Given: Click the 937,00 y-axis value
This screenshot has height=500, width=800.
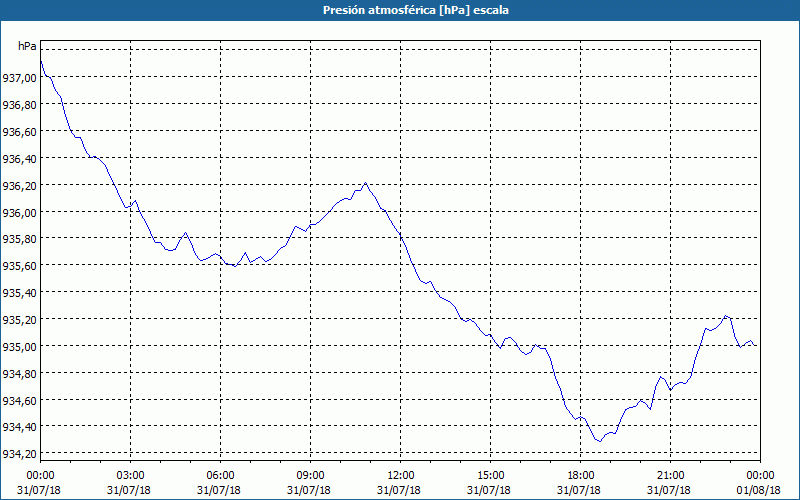Looking at the screenshot, I should [x=19, y=78].
